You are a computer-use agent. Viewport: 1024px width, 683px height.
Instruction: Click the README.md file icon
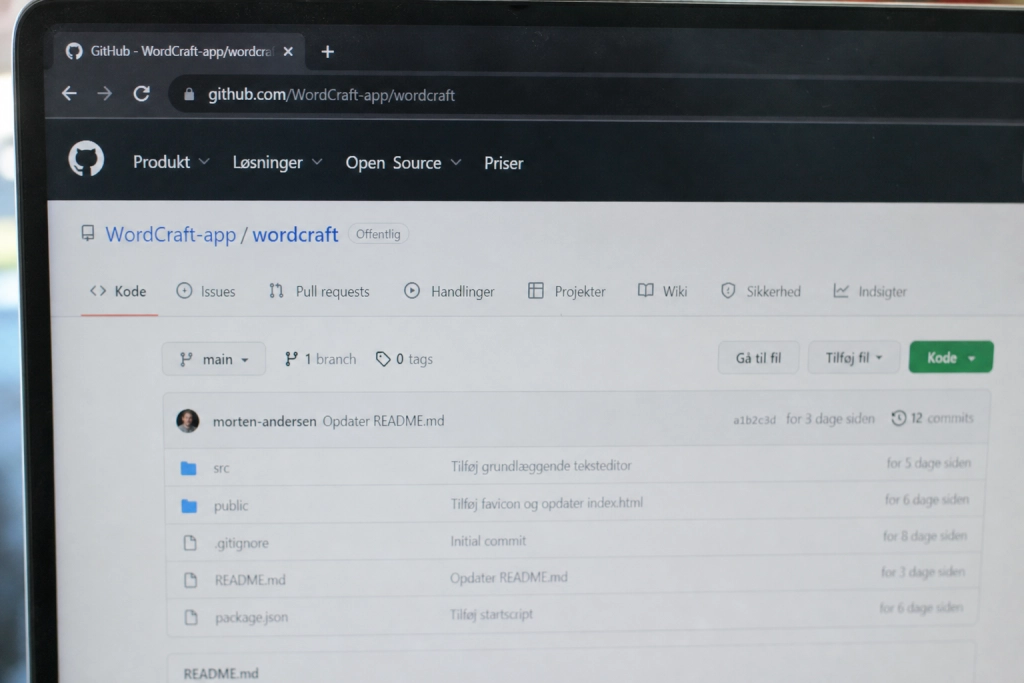tap(191, 580)
